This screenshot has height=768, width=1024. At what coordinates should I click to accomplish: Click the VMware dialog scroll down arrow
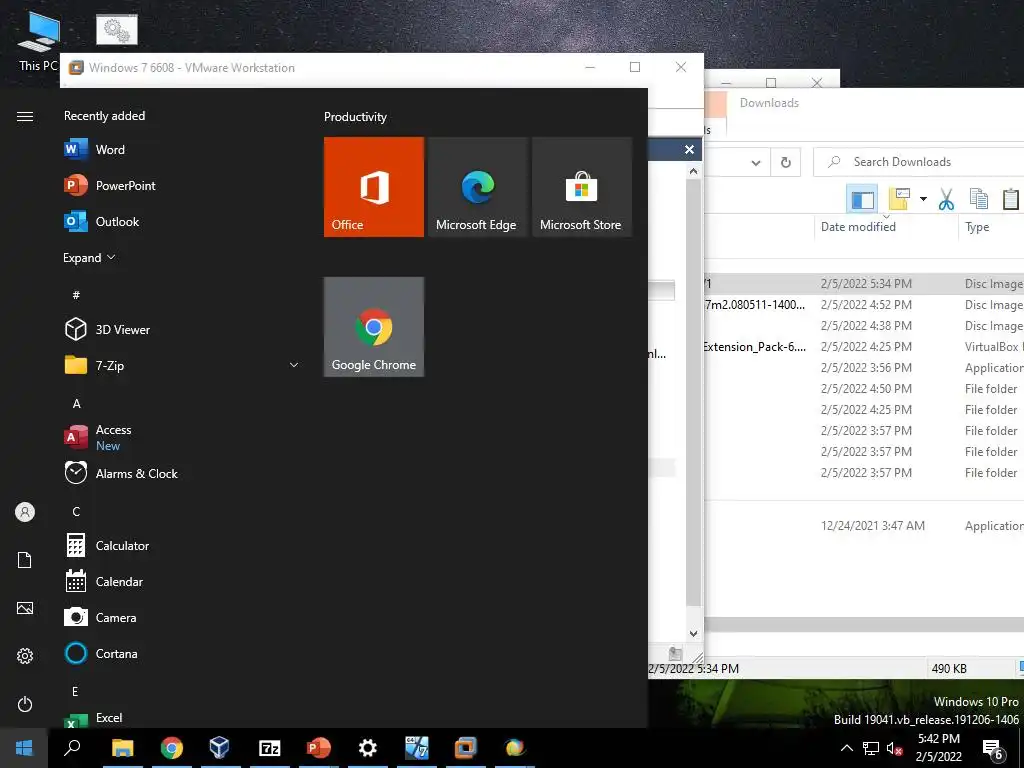[x=694, y=633]
